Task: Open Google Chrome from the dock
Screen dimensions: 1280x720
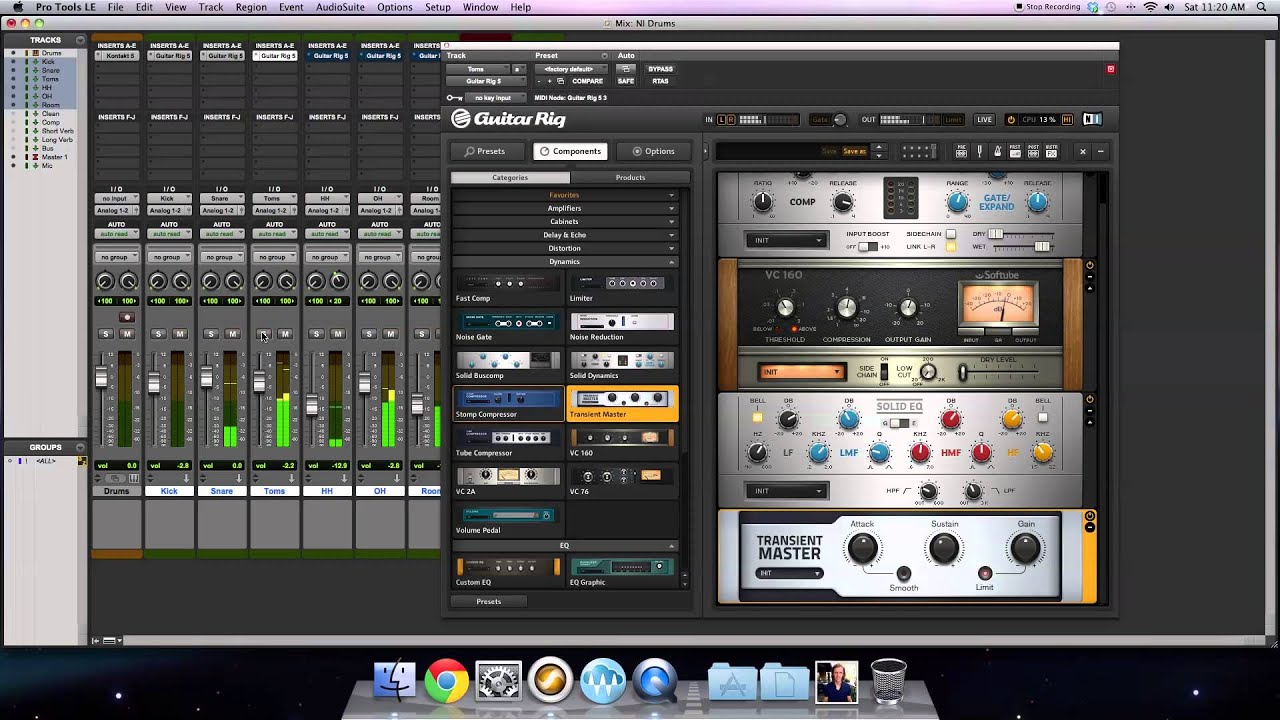Action: coord(446,682)
